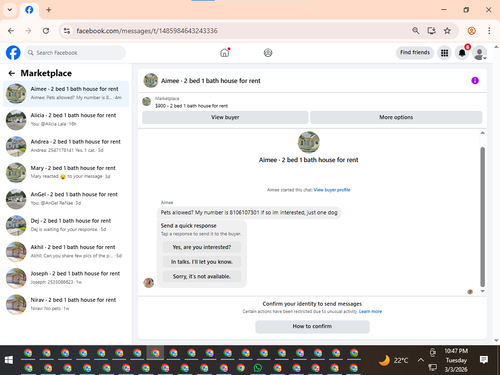
Task: Click the chat scrollbar thumb
Action: [482, 217]
